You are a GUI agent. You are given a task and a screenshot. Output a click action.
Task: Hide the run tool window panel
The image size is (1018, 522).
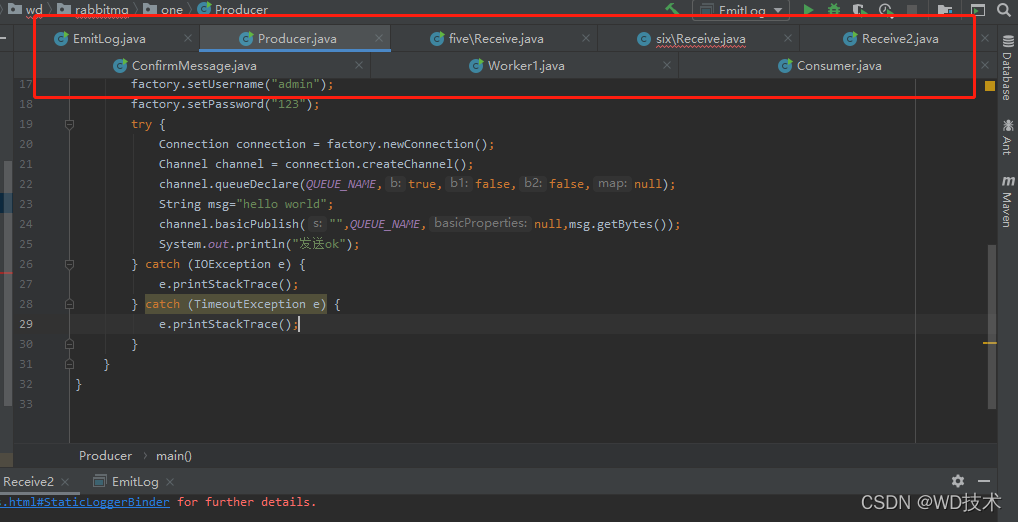984,481
